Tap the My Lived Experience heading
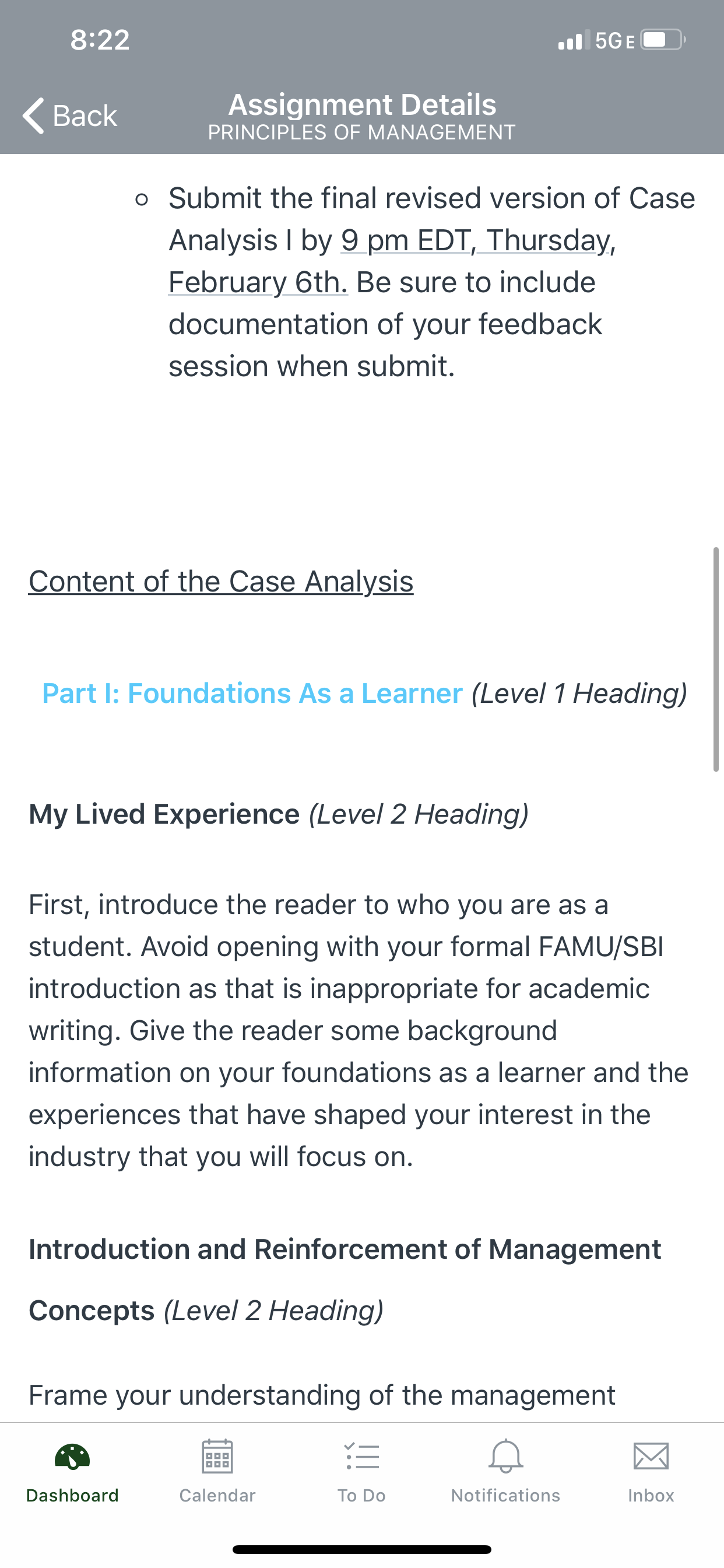 pyautogui.click(x=164, y=814)
